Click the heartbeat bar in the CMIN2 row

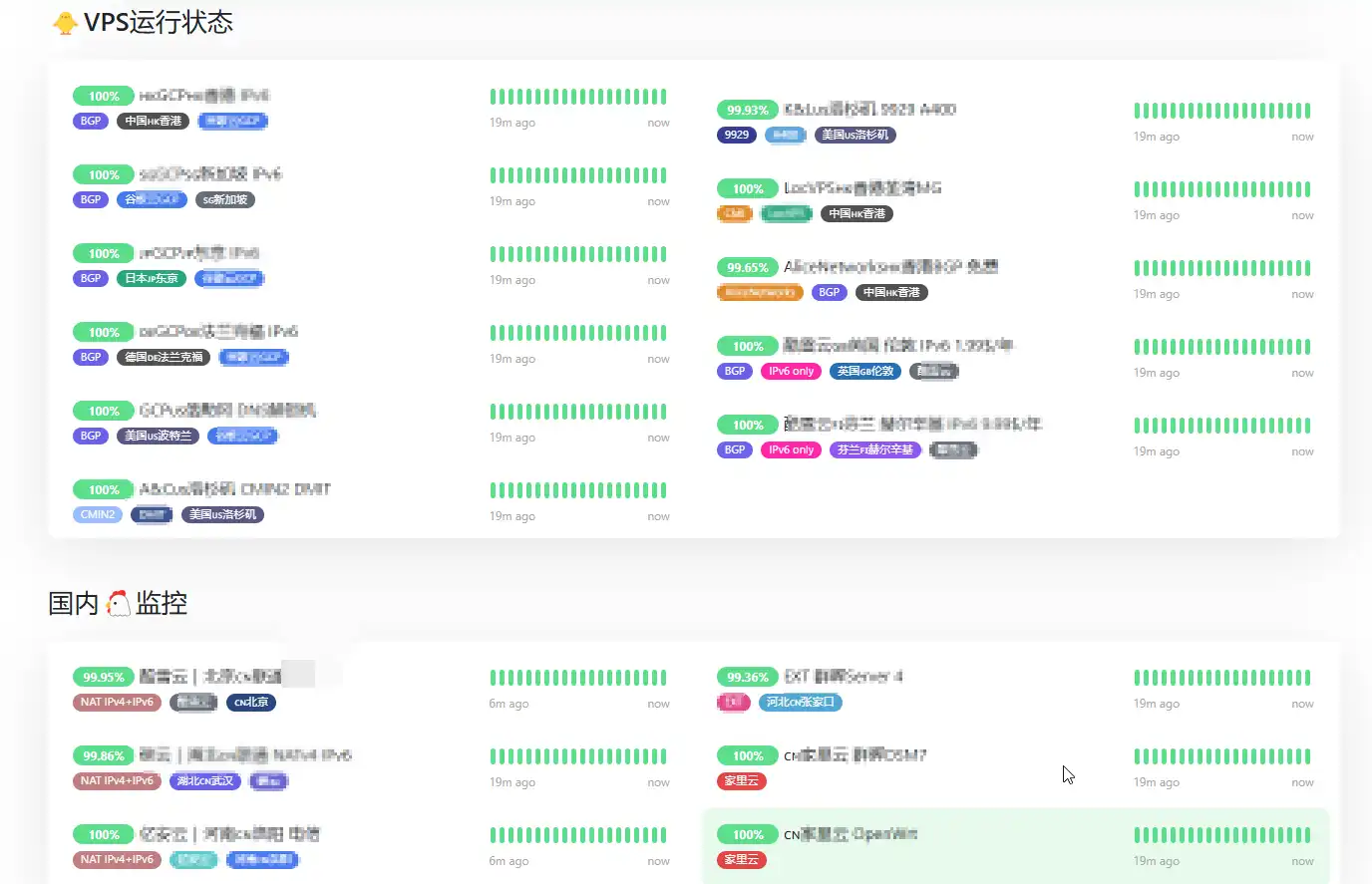coord(577,490)
